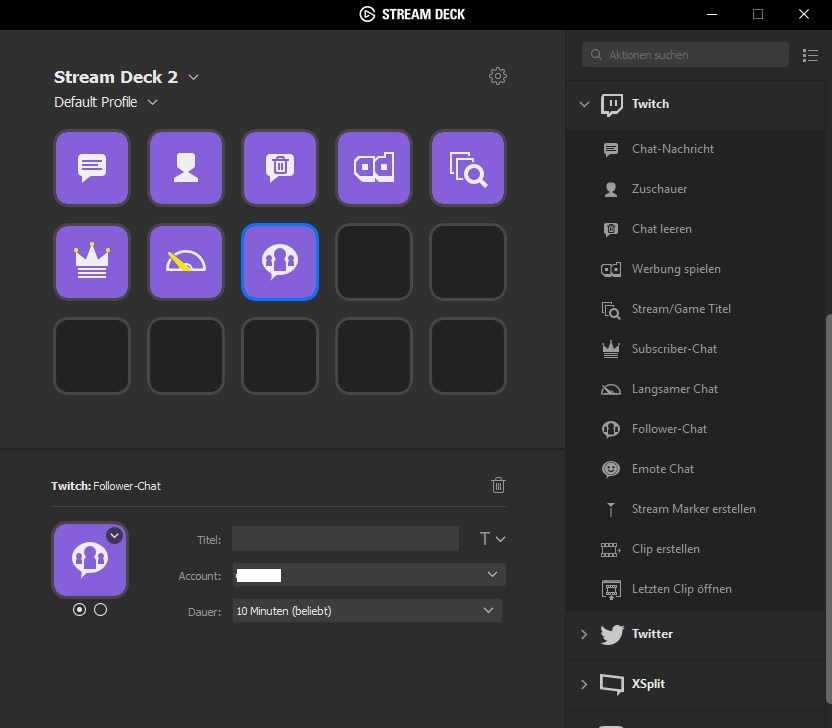Click the Chat leeren icon in the list

pyautogui.click(x=611, y=229)
